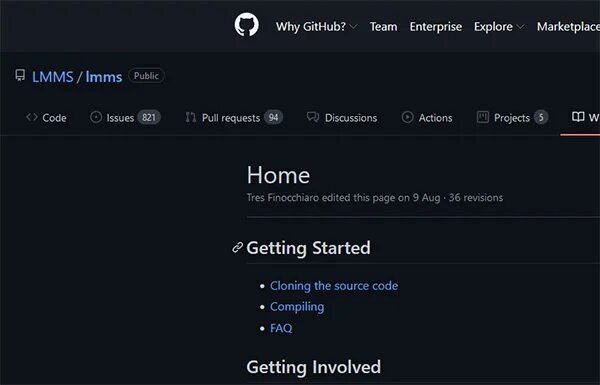Open the Team page
The image size is (600, 385).
pos(383,26)
